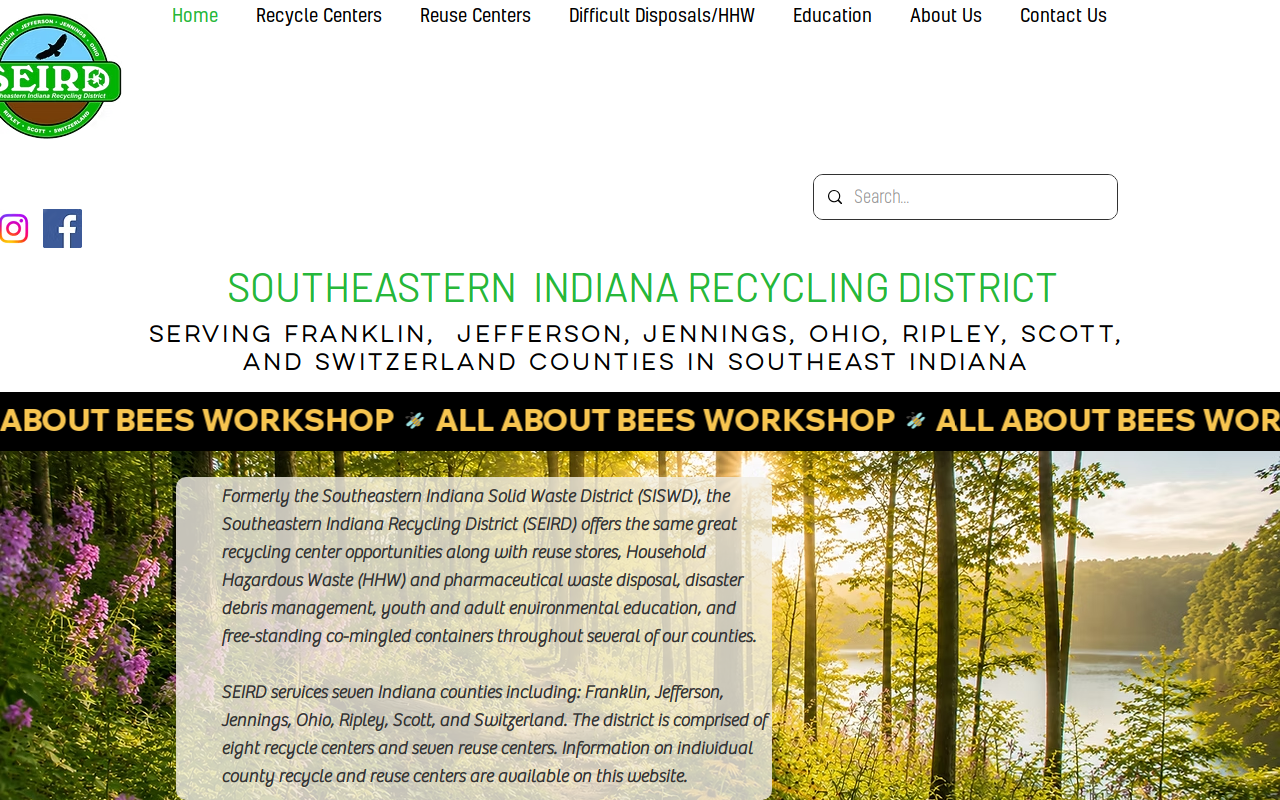
Task: Open the Contact Us menu item
Action: click(x=1064, y=16)
